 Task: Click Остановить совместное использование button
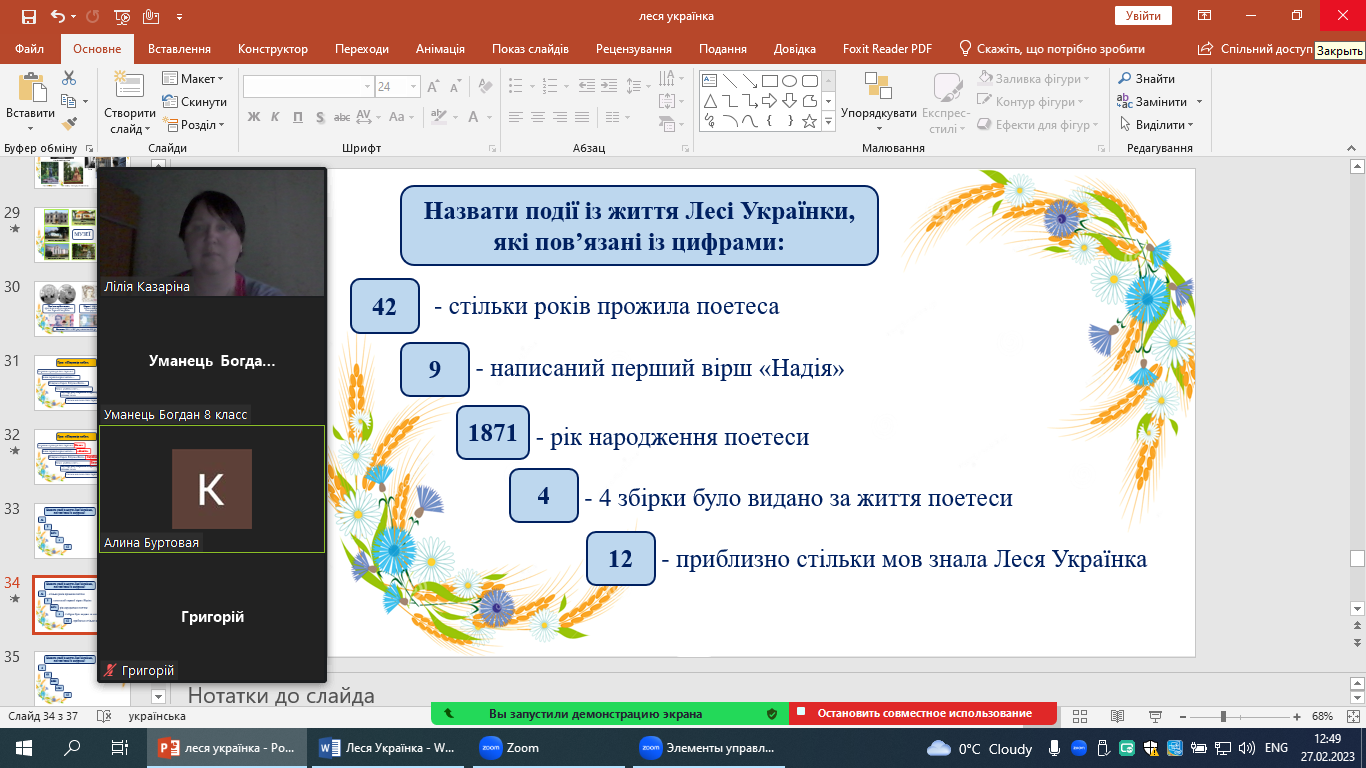[x=923, y=714]
